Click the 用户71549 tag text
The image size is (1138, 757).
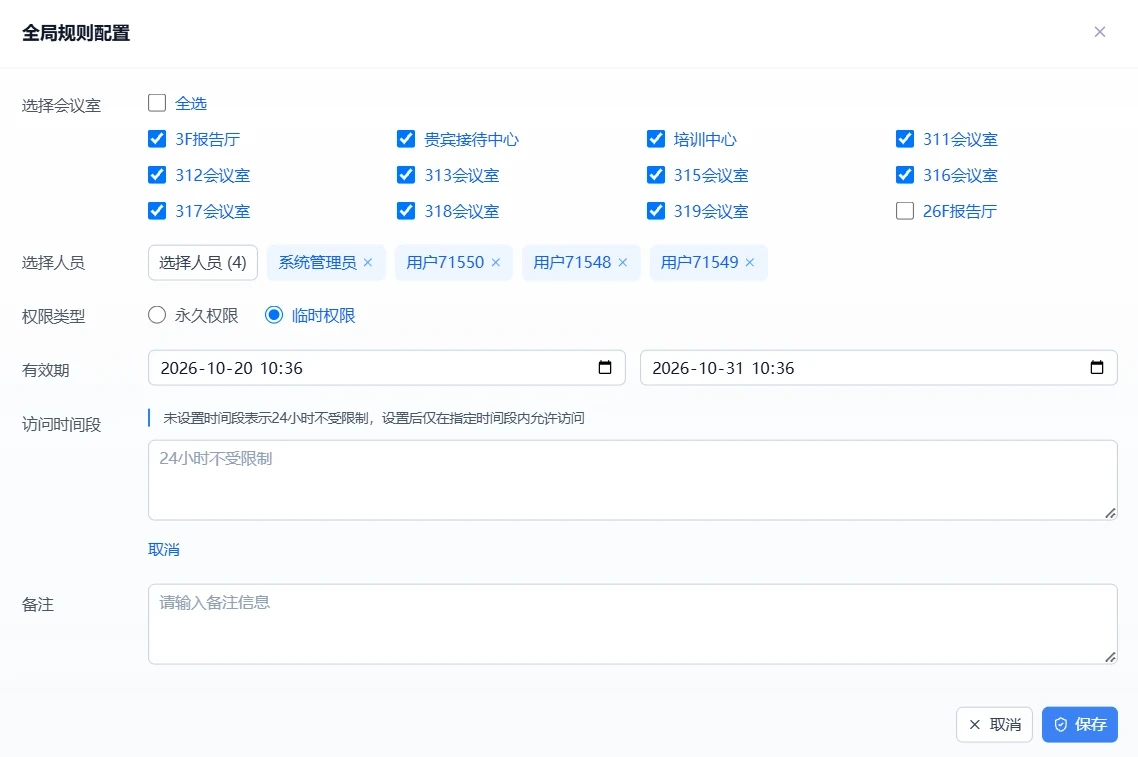(699, 263)
